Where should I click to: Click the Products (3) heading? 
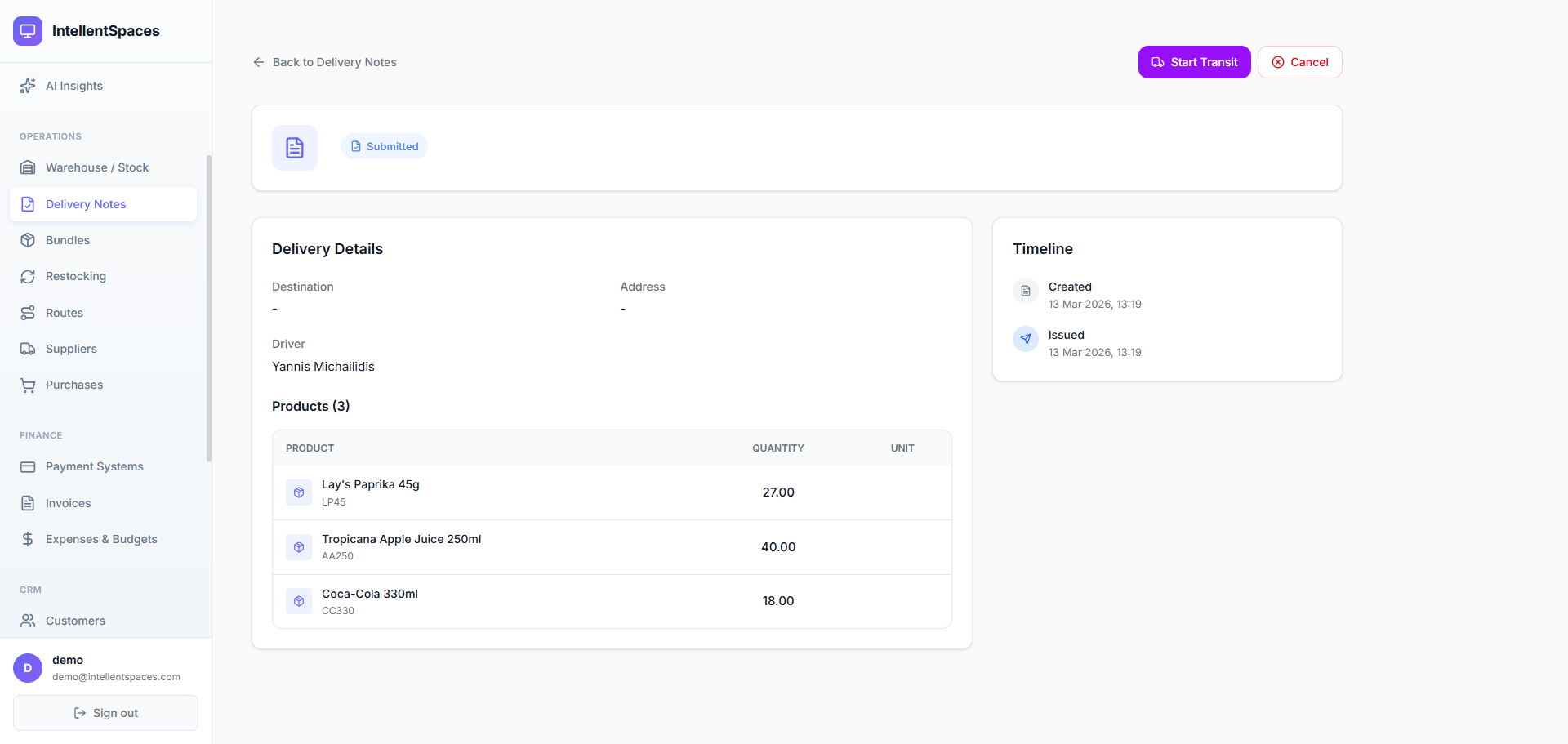pos(311,406)
